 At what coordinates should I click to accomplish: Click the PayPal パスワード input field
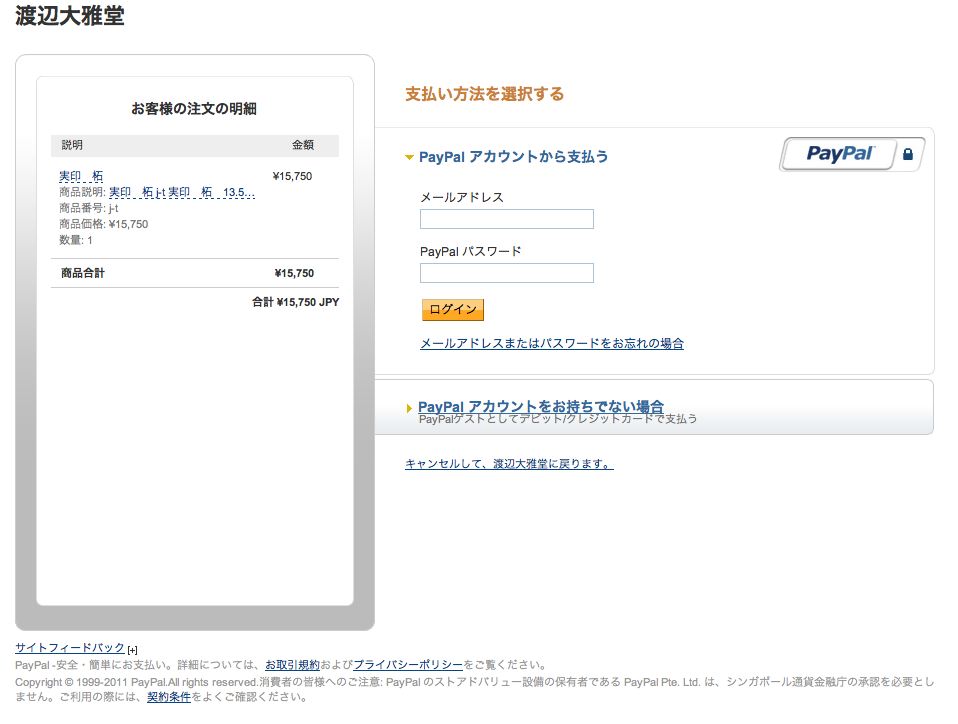[506, 272]
